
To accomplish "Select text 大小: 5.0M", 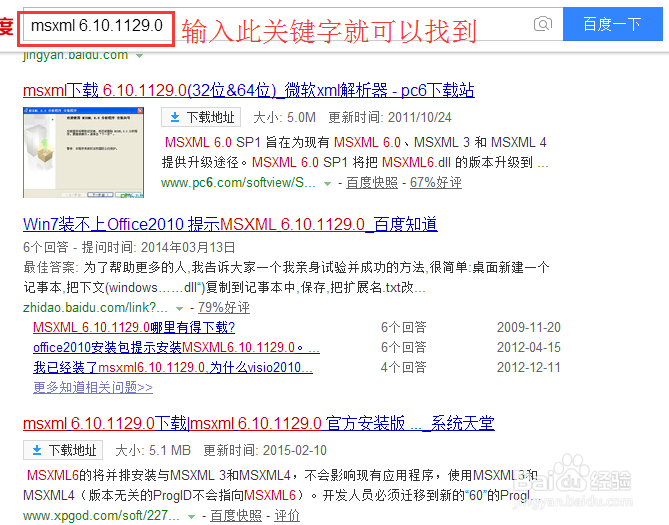I will point(285,117).
